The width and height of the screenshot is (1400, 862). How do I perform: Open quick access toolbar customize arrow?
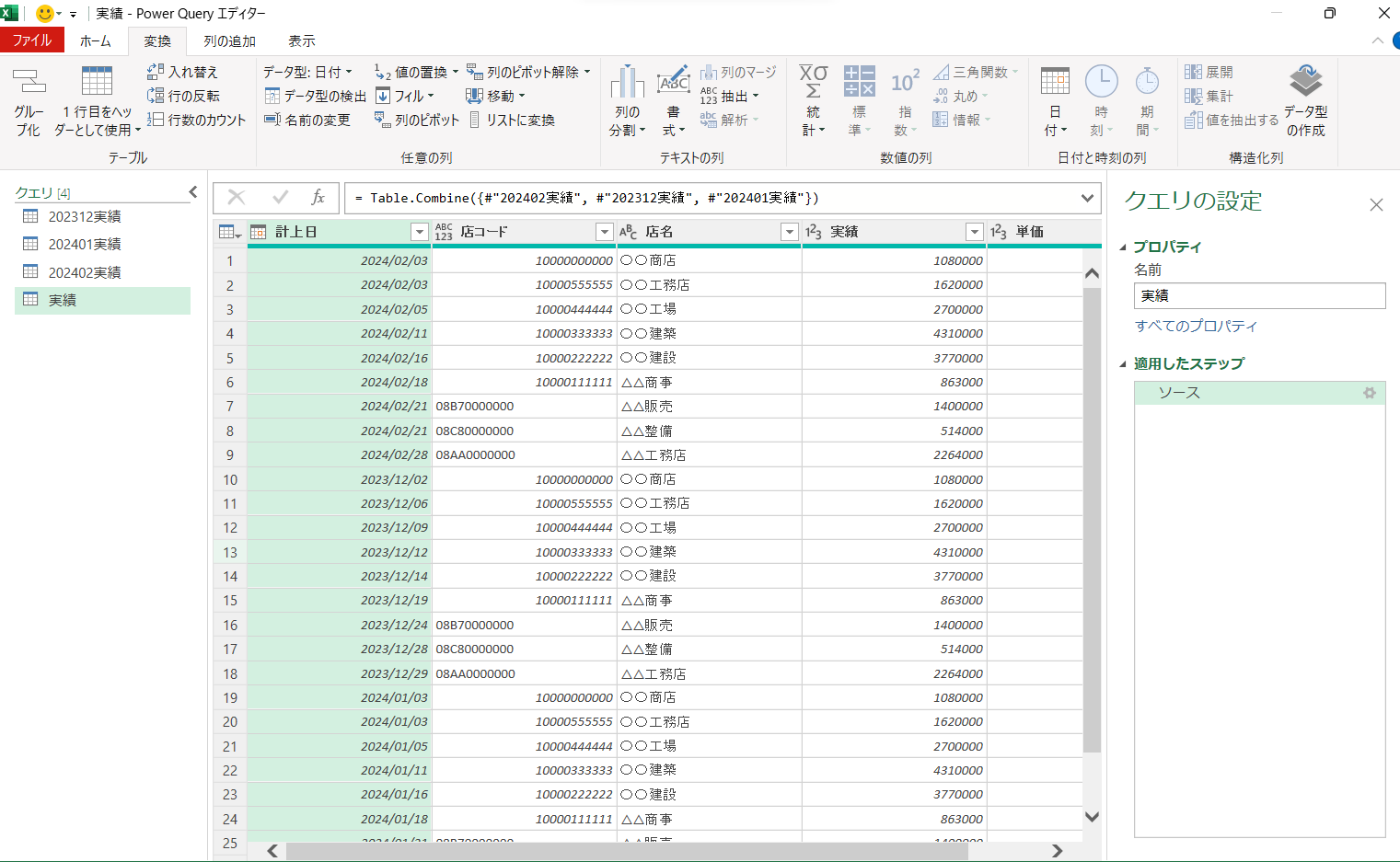[73, 14]
